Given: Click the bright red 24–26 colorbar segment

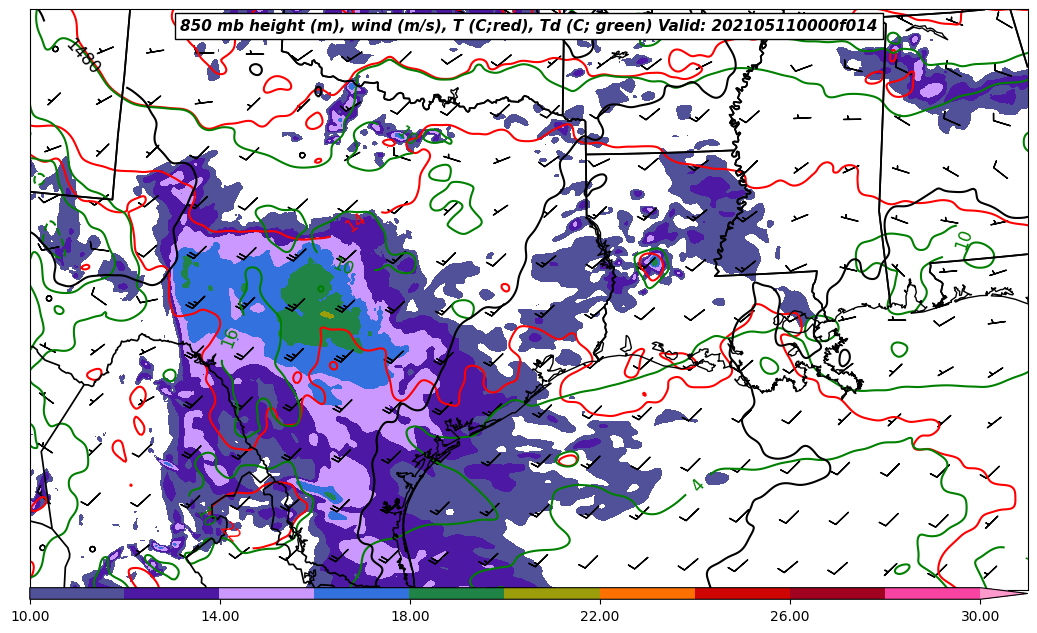Looking at the screenshot, I should [742, 593].
